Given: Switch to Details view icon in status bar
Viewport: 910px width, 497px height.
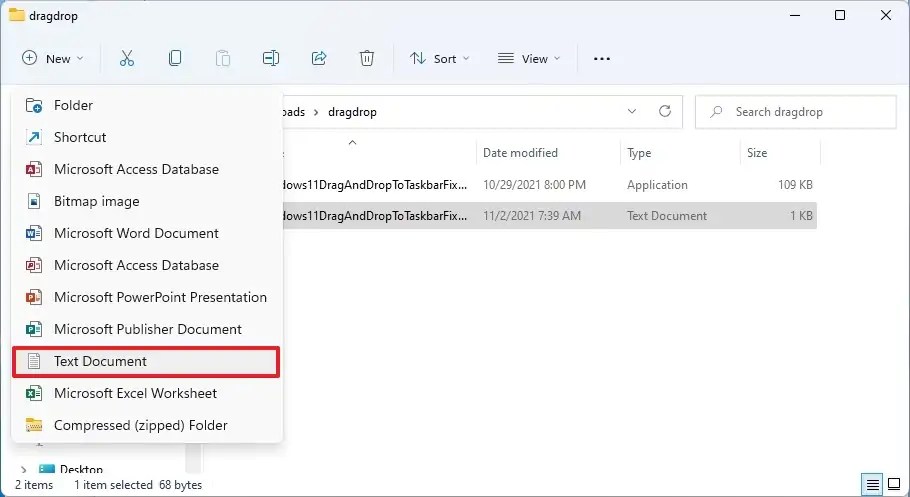Looking at the screenshot, I should tap(873, 484).
